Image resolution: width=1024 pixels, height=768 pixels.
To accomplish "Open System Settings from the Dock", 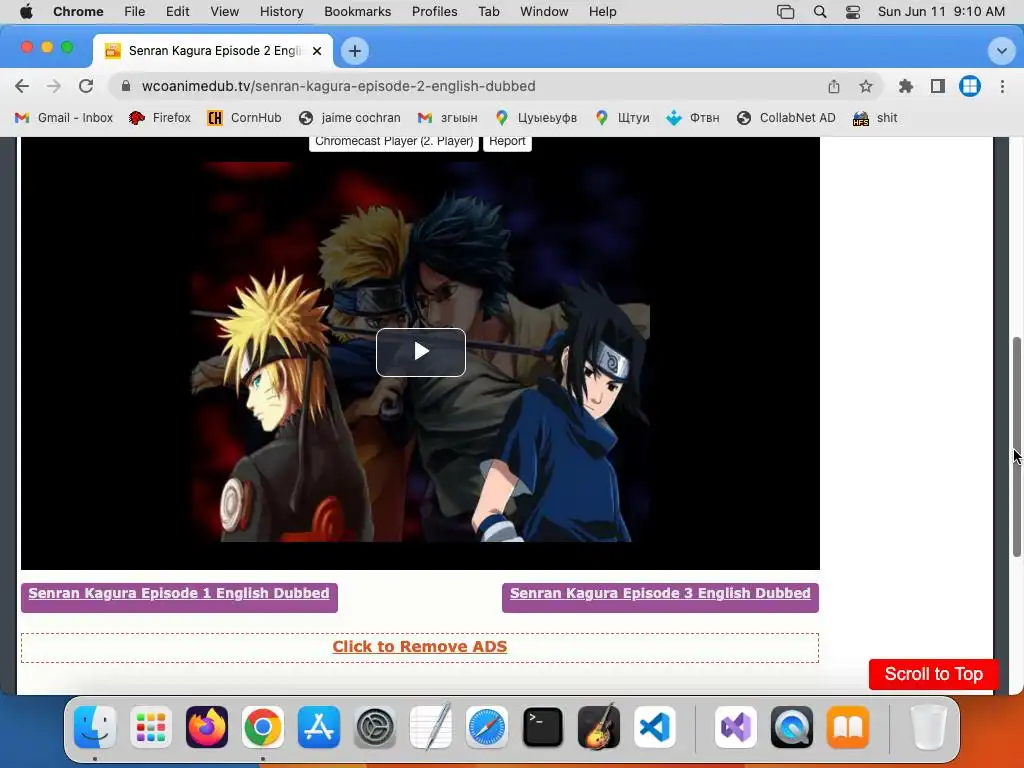I will click(375, 727).
